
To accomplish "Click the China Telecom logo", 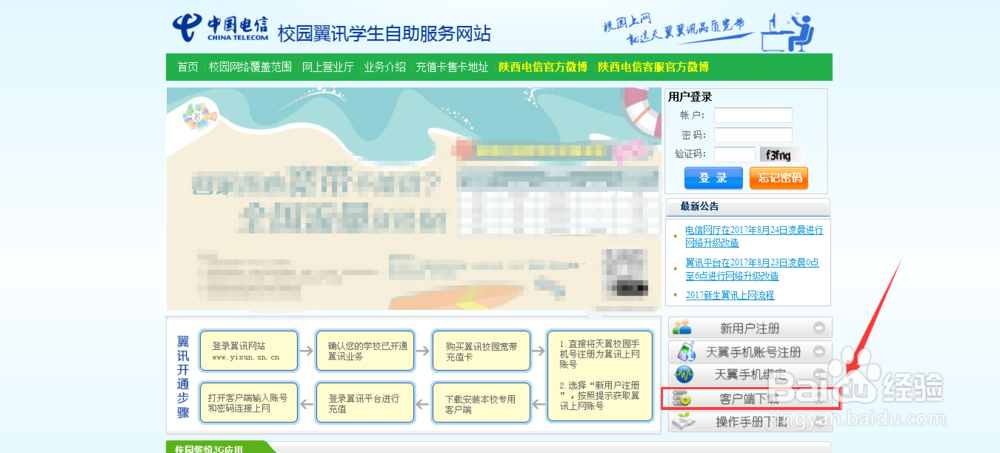I will pos(221,26).
